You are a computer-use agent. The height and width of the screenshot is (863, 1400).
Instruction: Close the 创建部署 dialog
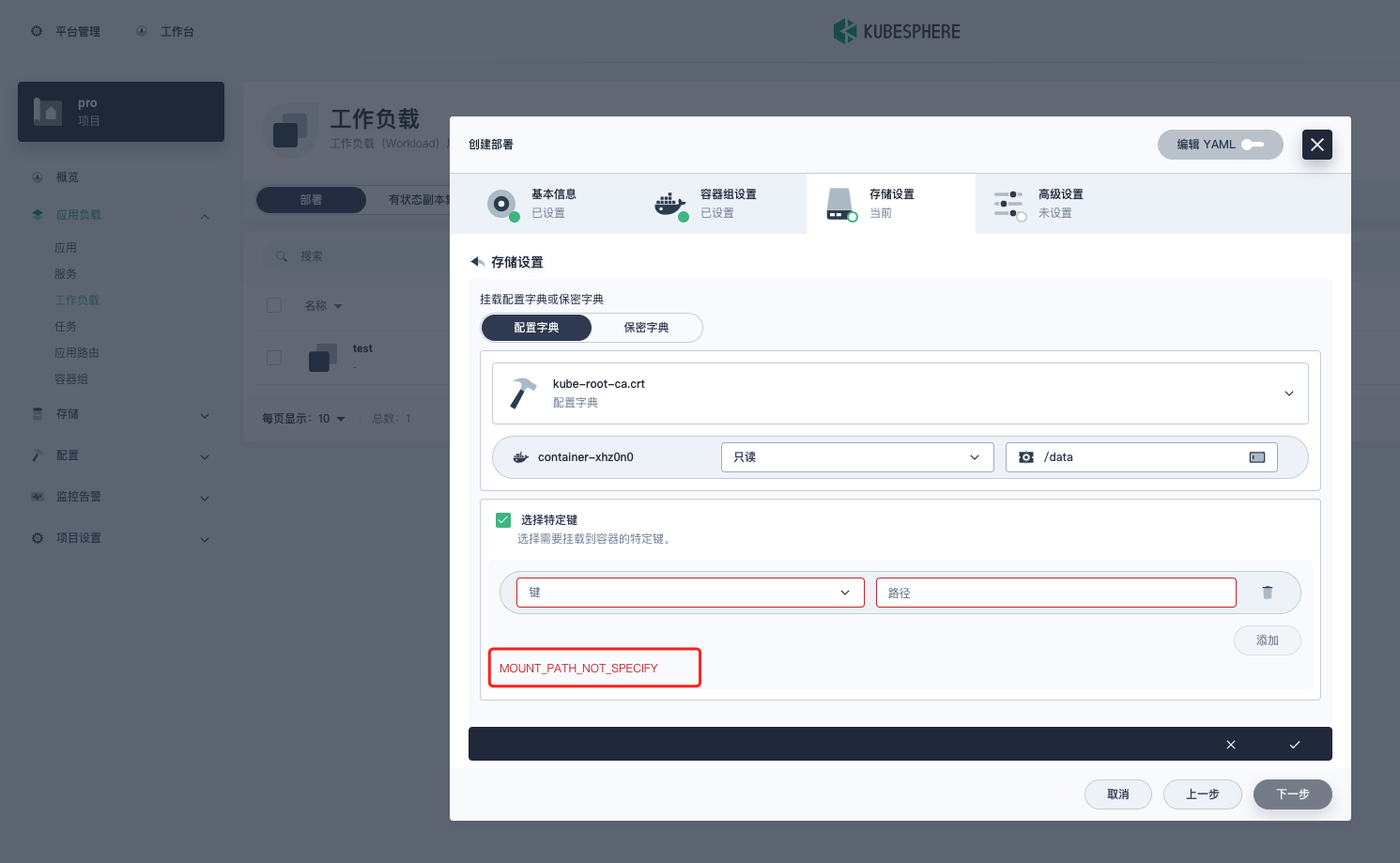(1317, 145)
